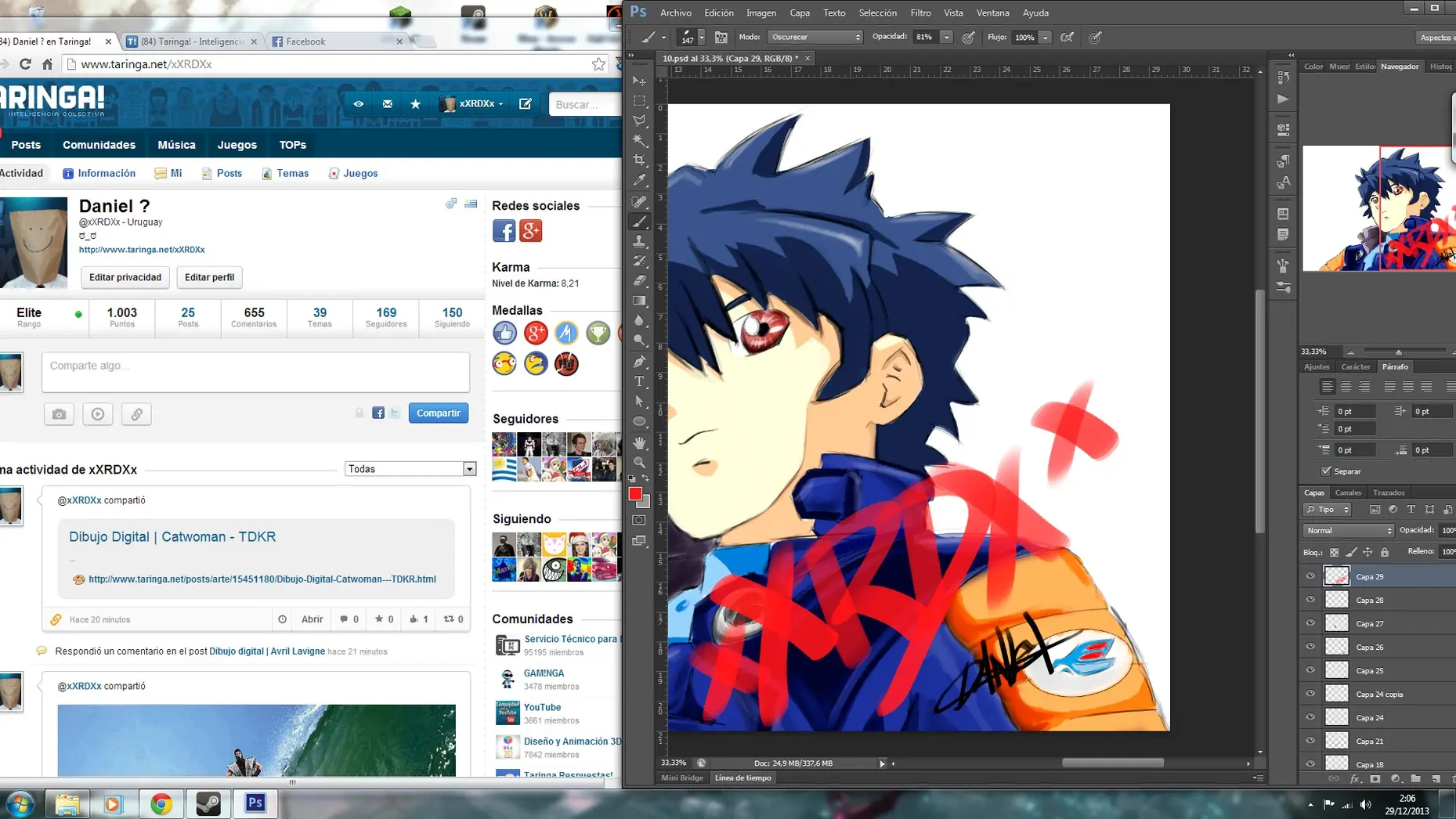Select the Eyedropper tool

coord(640,181)
